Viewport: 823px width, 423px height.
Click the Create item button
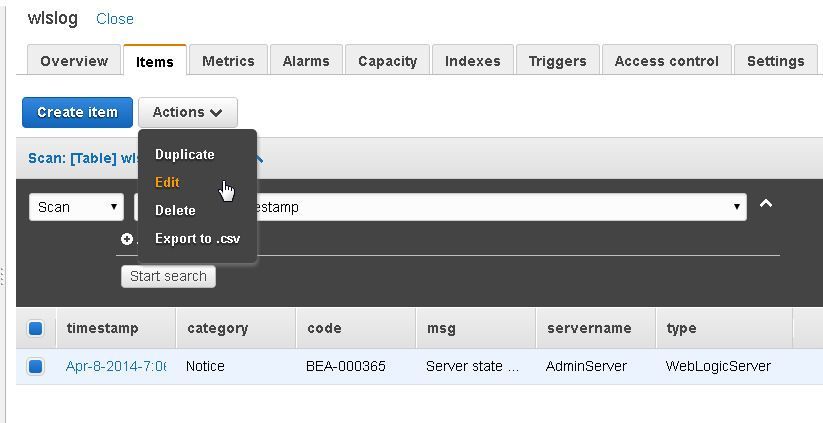coord(77,112)
